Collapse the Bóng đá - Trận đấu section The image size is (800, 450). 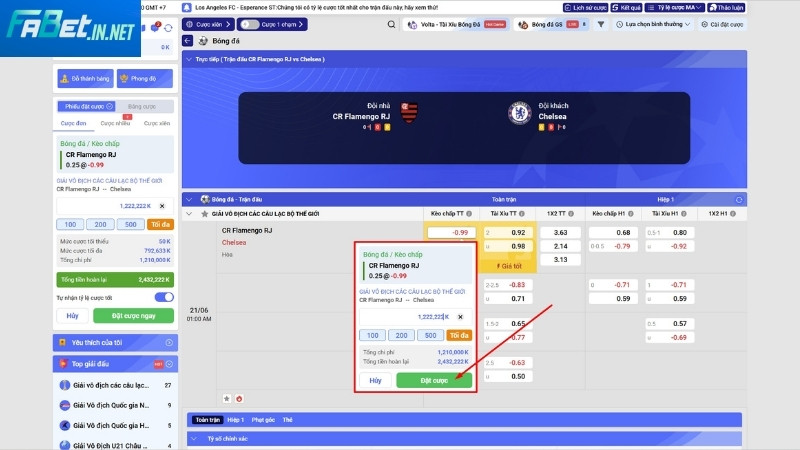click(189, 199)
